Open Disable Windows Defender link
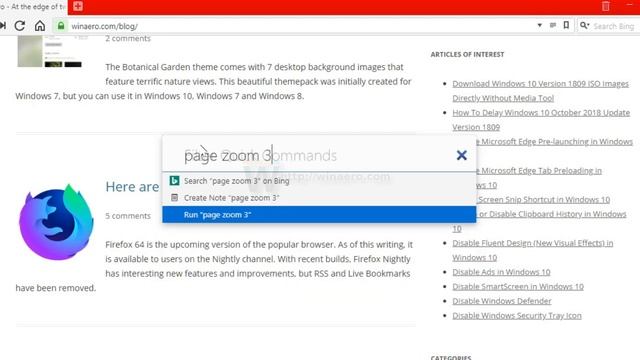The height and width of the screenshot is (360, 640). (502, 301)
